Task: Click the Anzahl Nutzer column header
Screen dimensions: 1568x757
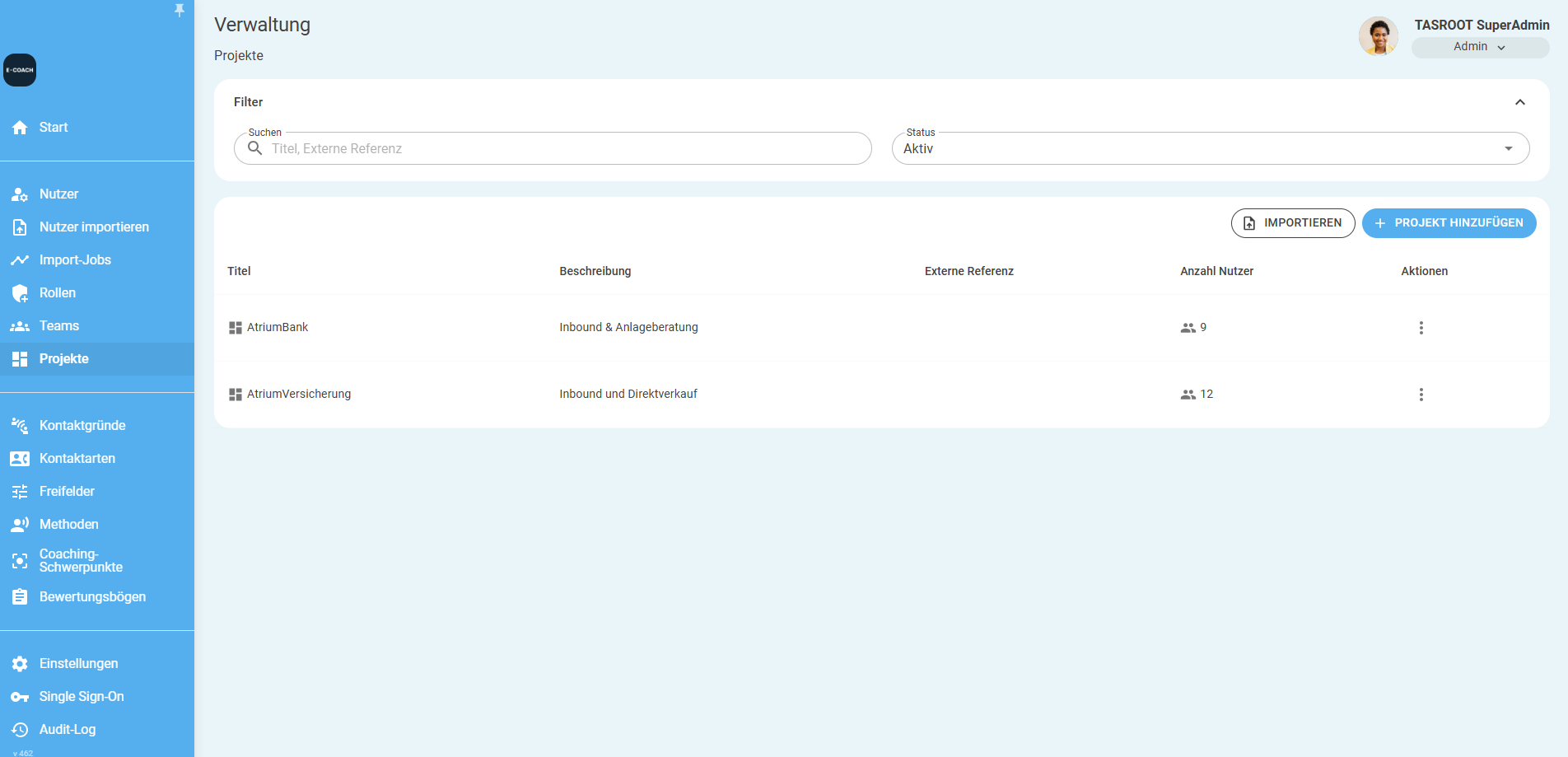Action: pyautogui.click(x=1216, y=271)
